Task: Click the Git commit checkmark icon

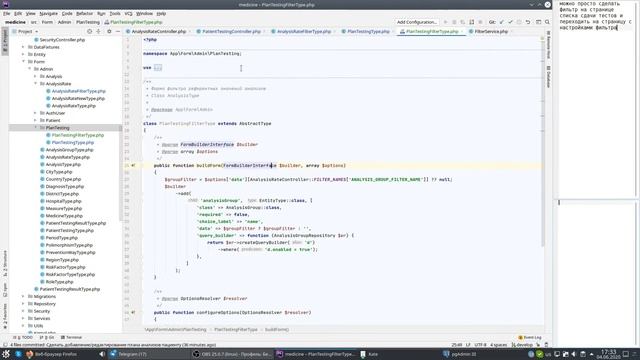Action: click(510, 22)
